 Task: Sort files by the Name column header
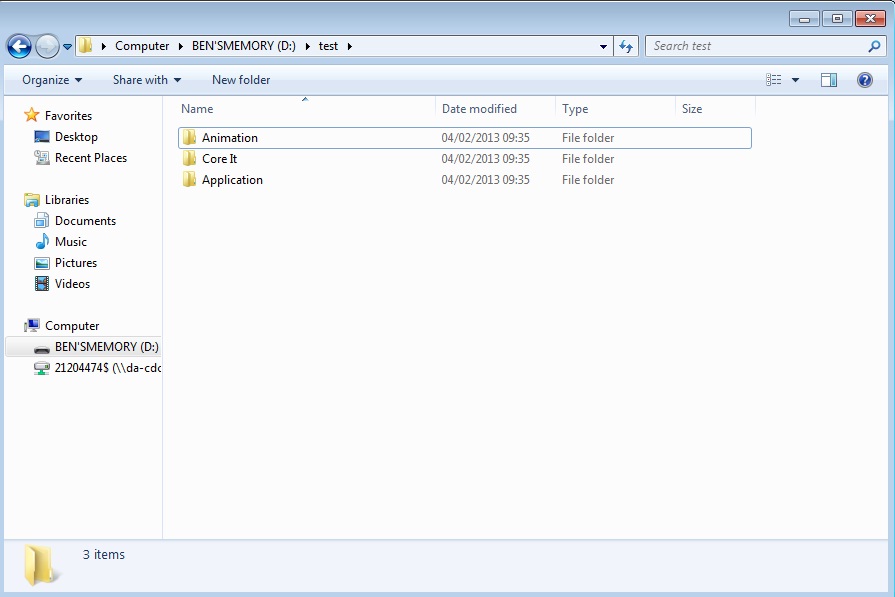point(197,108)
